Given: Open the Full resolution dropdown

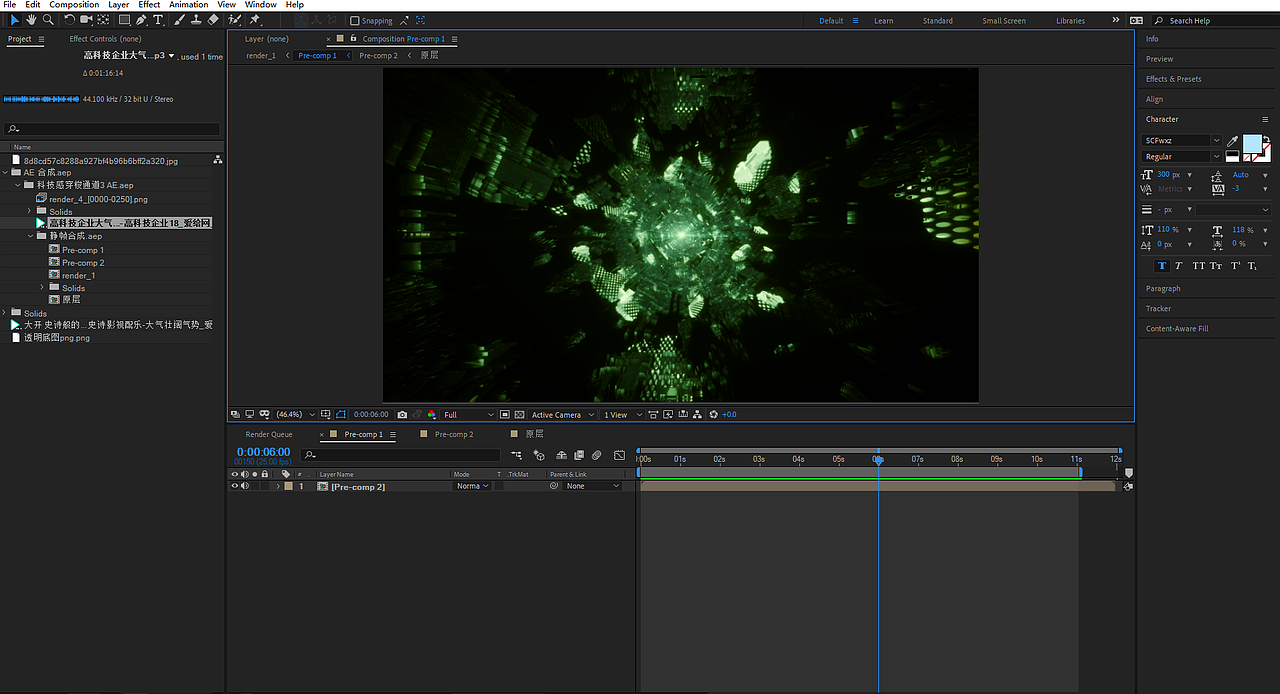Looking at the screenshot, I should 468,414.
